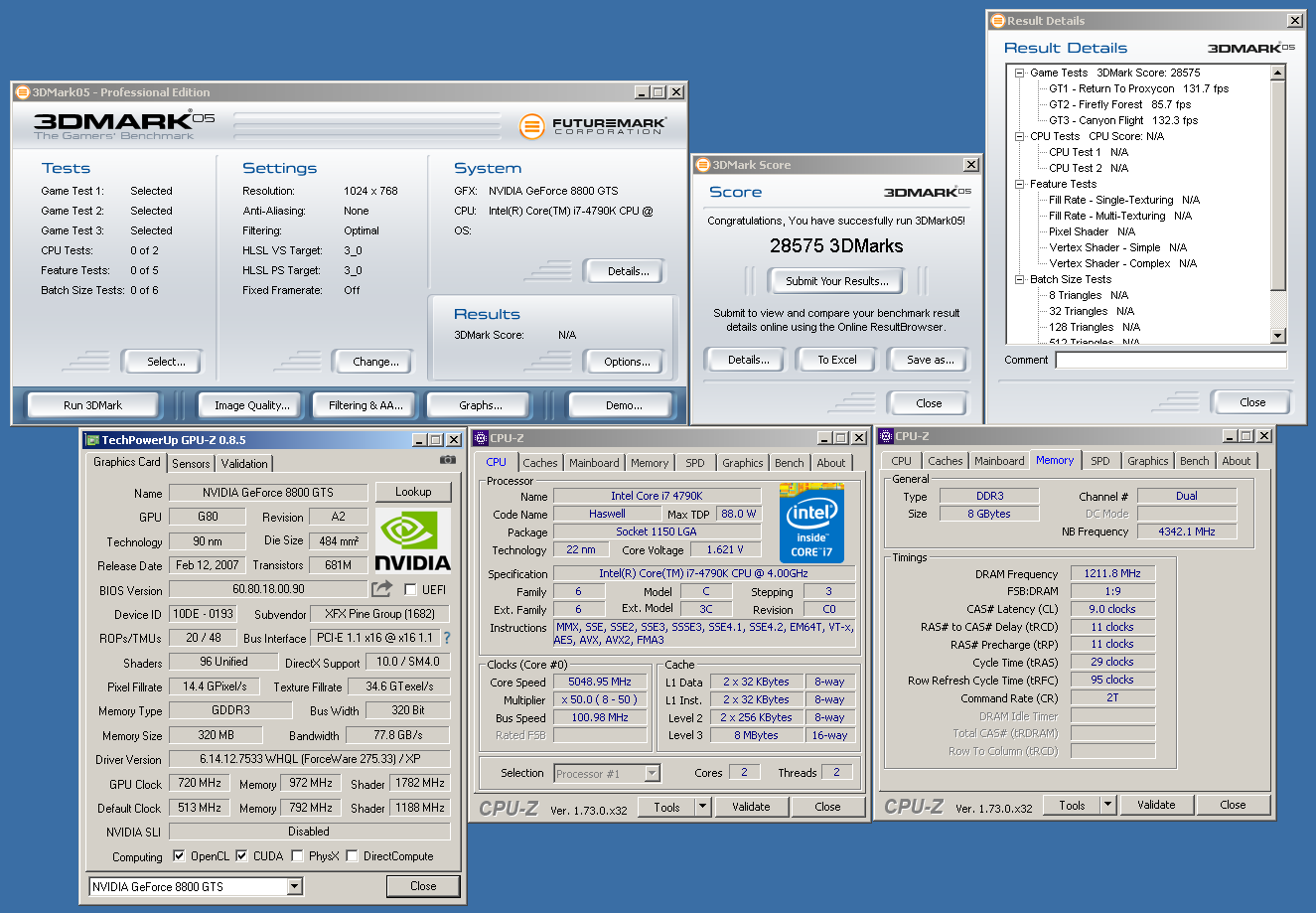Open Mainboard tab in the CPU-Z CPU window
1316x913 pixels.
click(x=594, y=463)
